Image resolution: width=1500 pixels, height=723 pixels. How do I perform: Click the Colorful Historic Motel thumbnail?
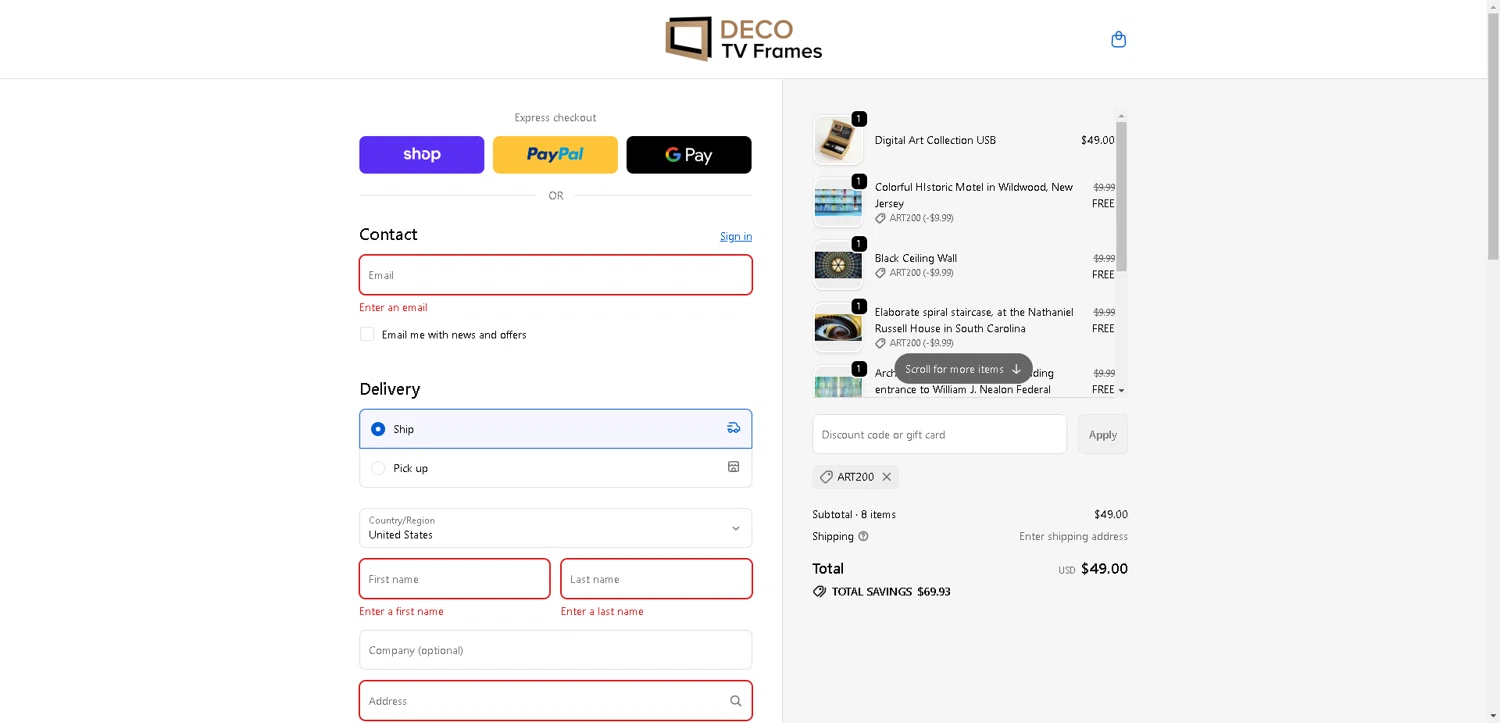coord(838,202)
